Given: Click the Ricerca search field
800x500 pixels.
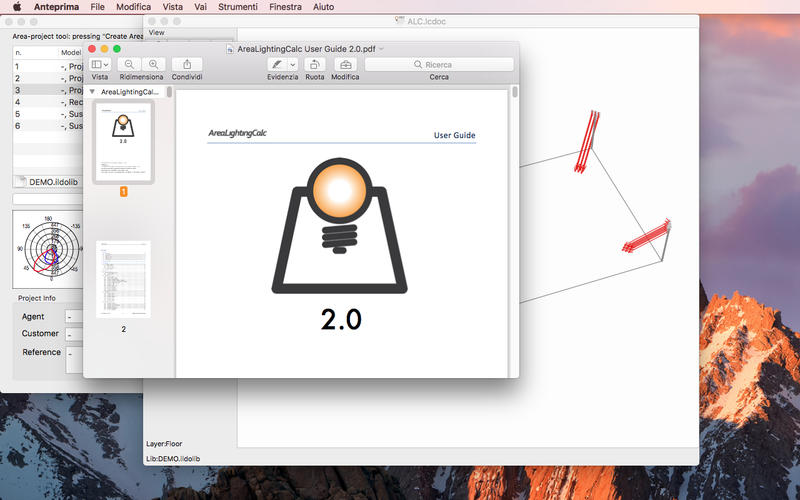Looking at the screenshot, I should (439, 64).
